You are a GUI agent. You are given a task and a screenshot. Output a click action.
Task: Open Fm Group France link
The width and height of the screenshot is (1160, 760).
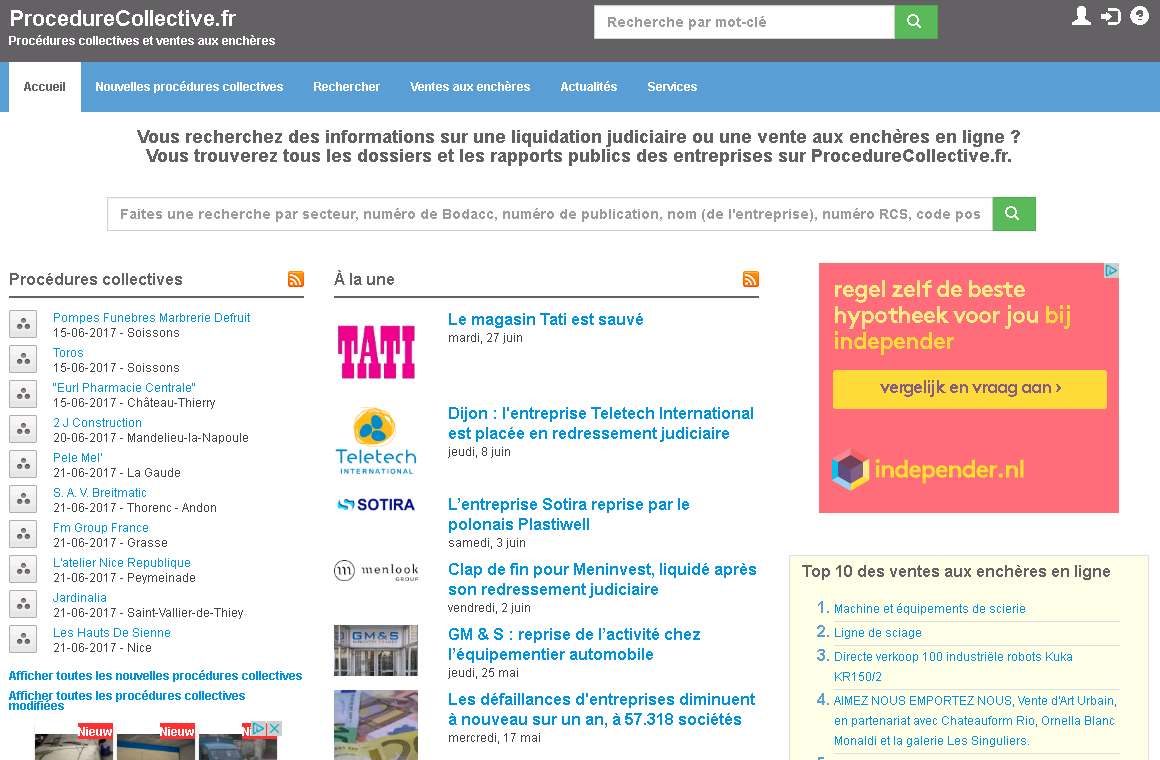(x=101, y=528)
